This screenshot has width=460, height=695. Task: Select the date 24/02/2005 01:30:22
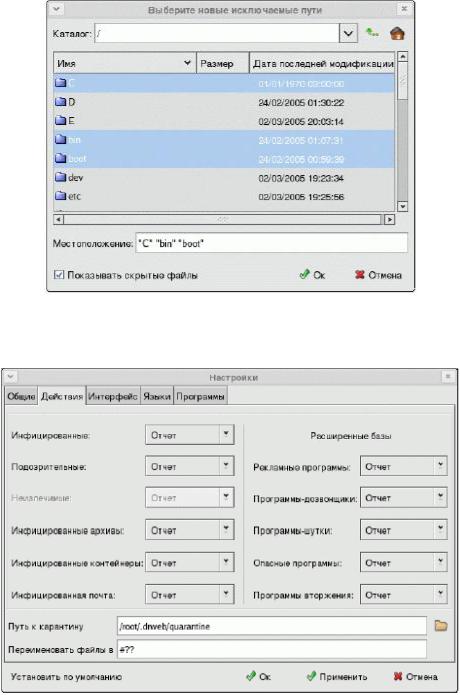pos(301,102)
